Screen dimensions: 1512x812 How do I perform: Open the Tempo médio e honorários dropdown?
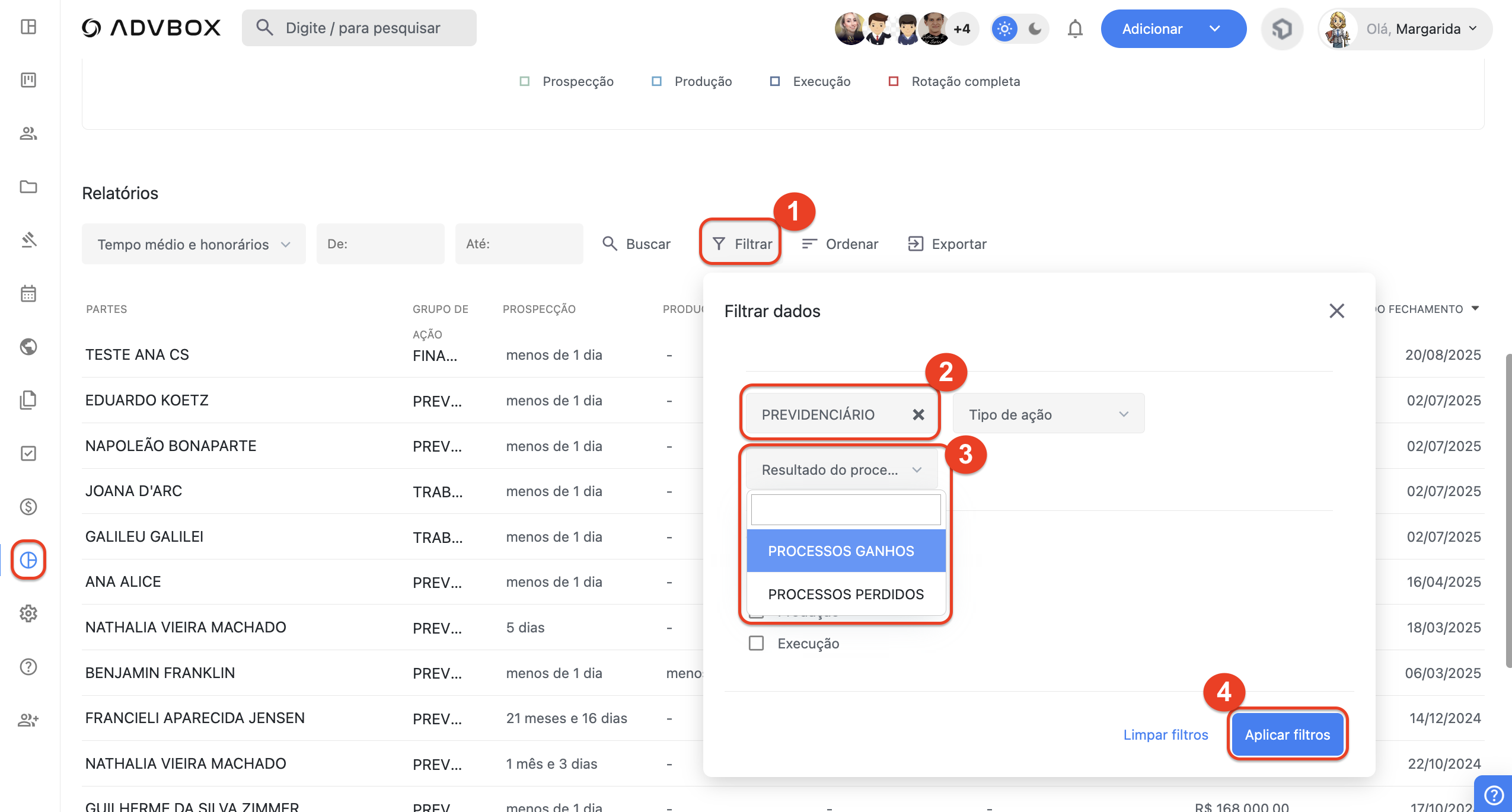[x=193, y=244]
